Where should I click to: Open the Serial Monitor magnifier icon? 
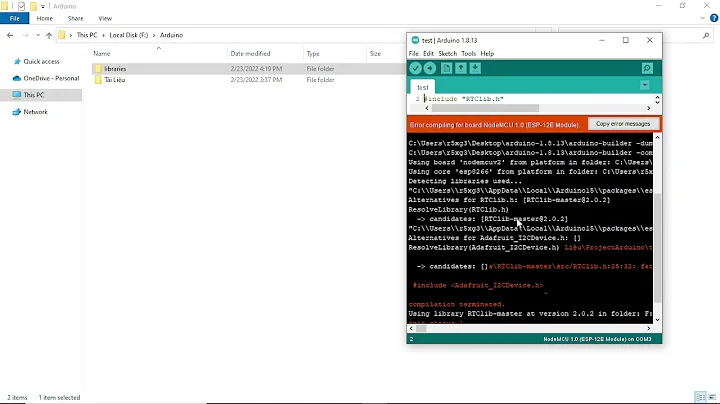647,68
